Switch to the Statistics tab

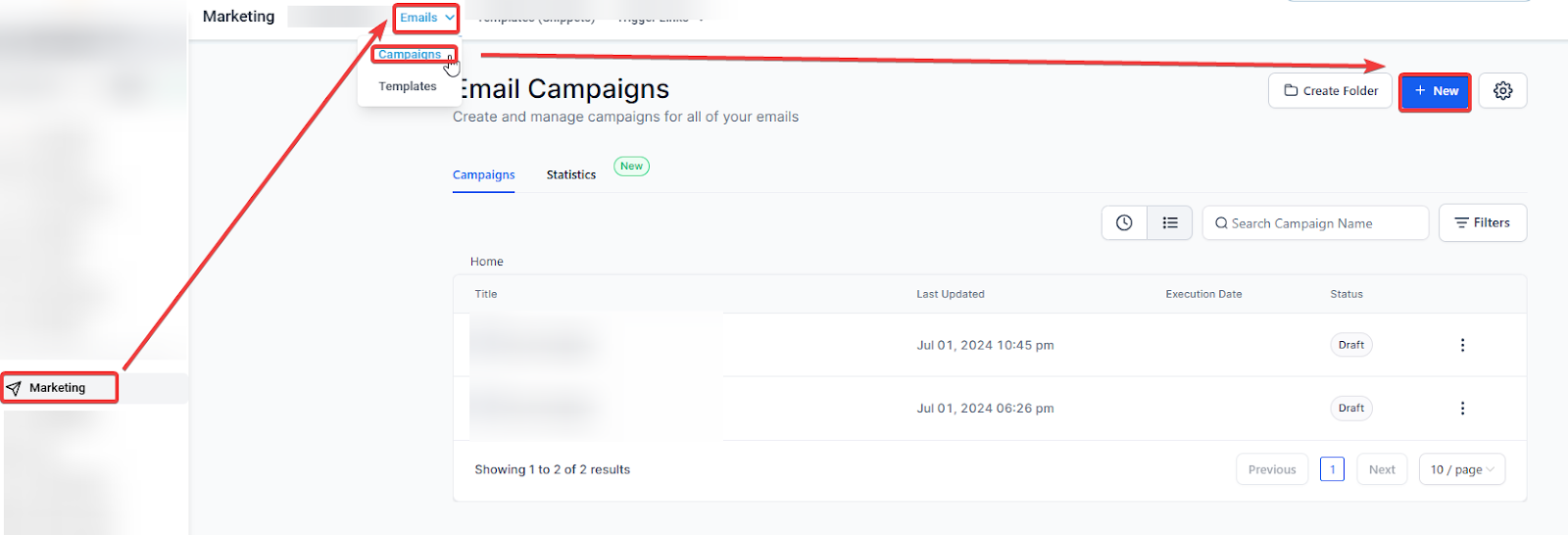(x=570, y=174)
